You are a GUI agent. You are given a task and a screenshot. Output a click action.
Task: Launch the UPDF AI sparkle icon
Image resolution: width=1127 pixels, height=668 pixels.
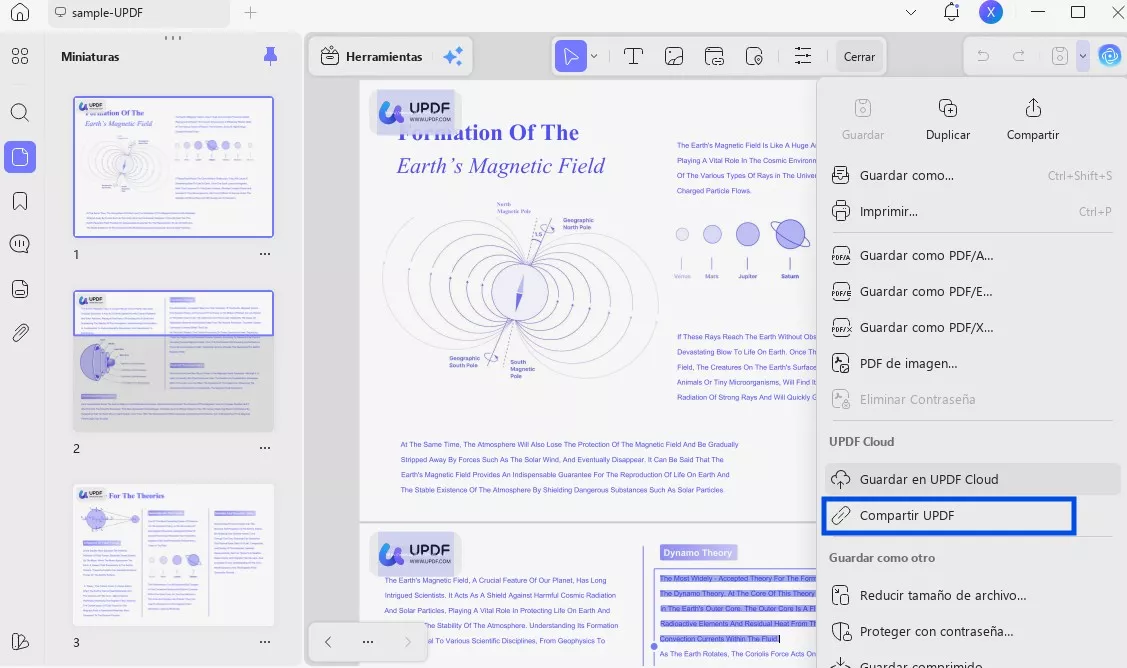coord(453,56)
